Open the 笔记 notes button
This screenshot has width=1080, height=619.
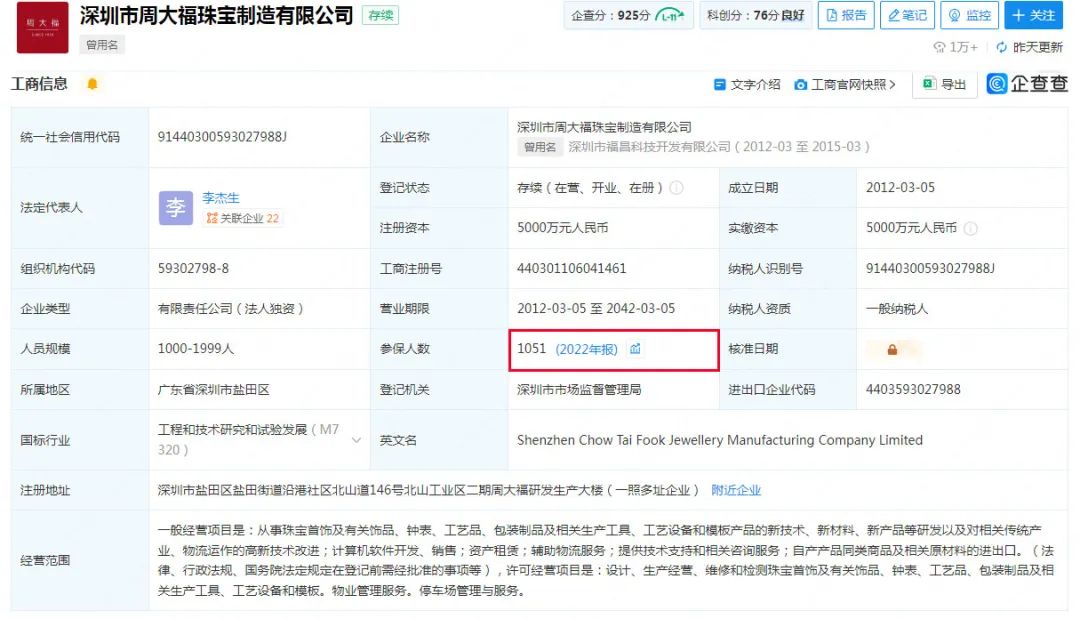907,15
